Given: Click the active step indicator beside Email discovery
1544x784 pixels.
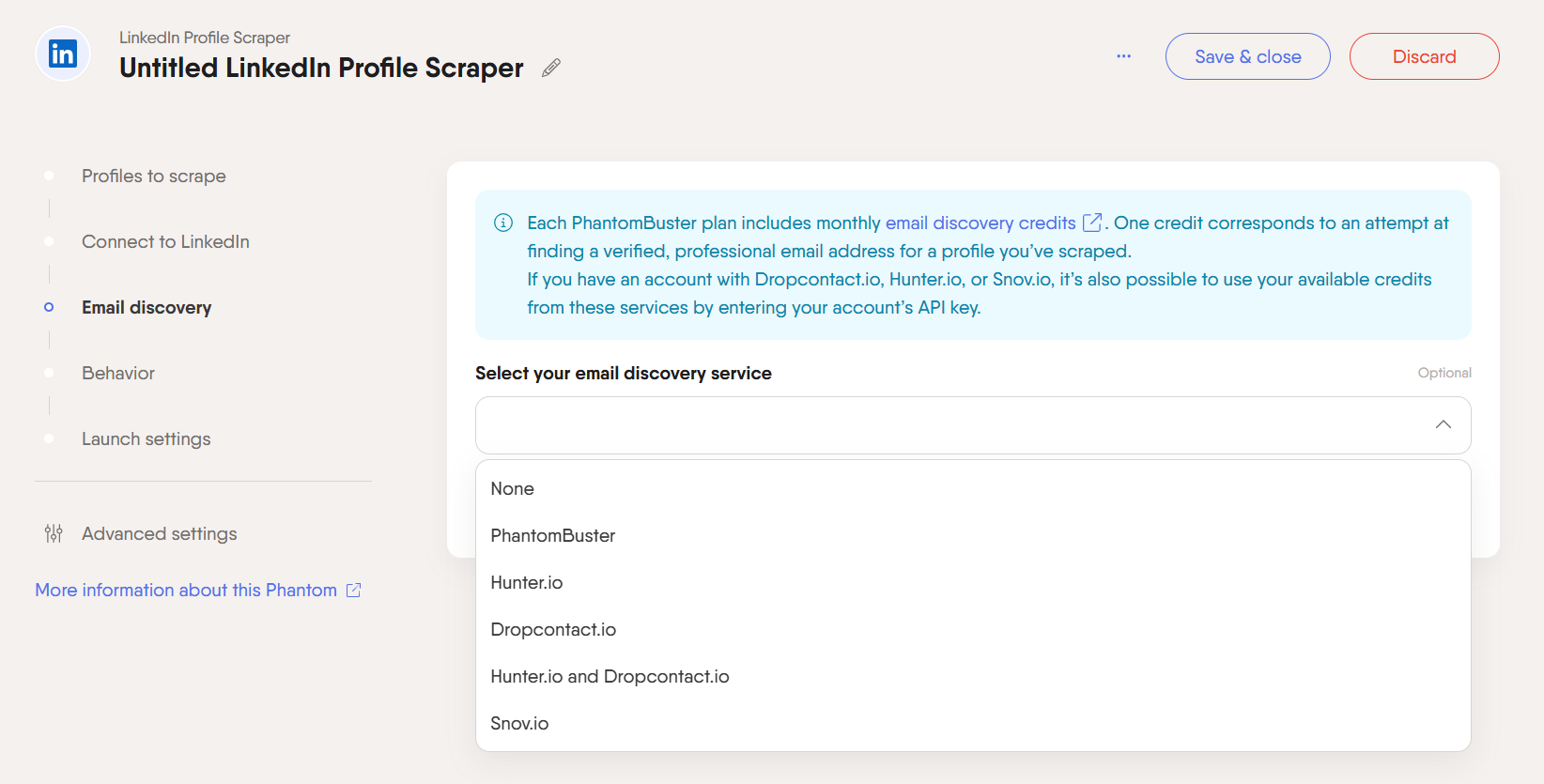Looking at the screenshot, I should 48,307.
